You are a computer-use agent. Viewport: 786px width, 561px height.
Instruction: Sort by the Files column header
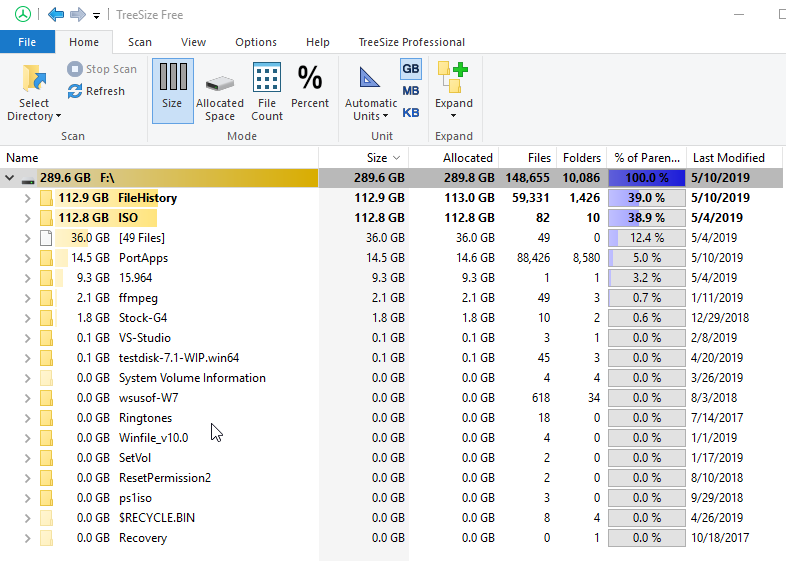(x=526, y=158)
